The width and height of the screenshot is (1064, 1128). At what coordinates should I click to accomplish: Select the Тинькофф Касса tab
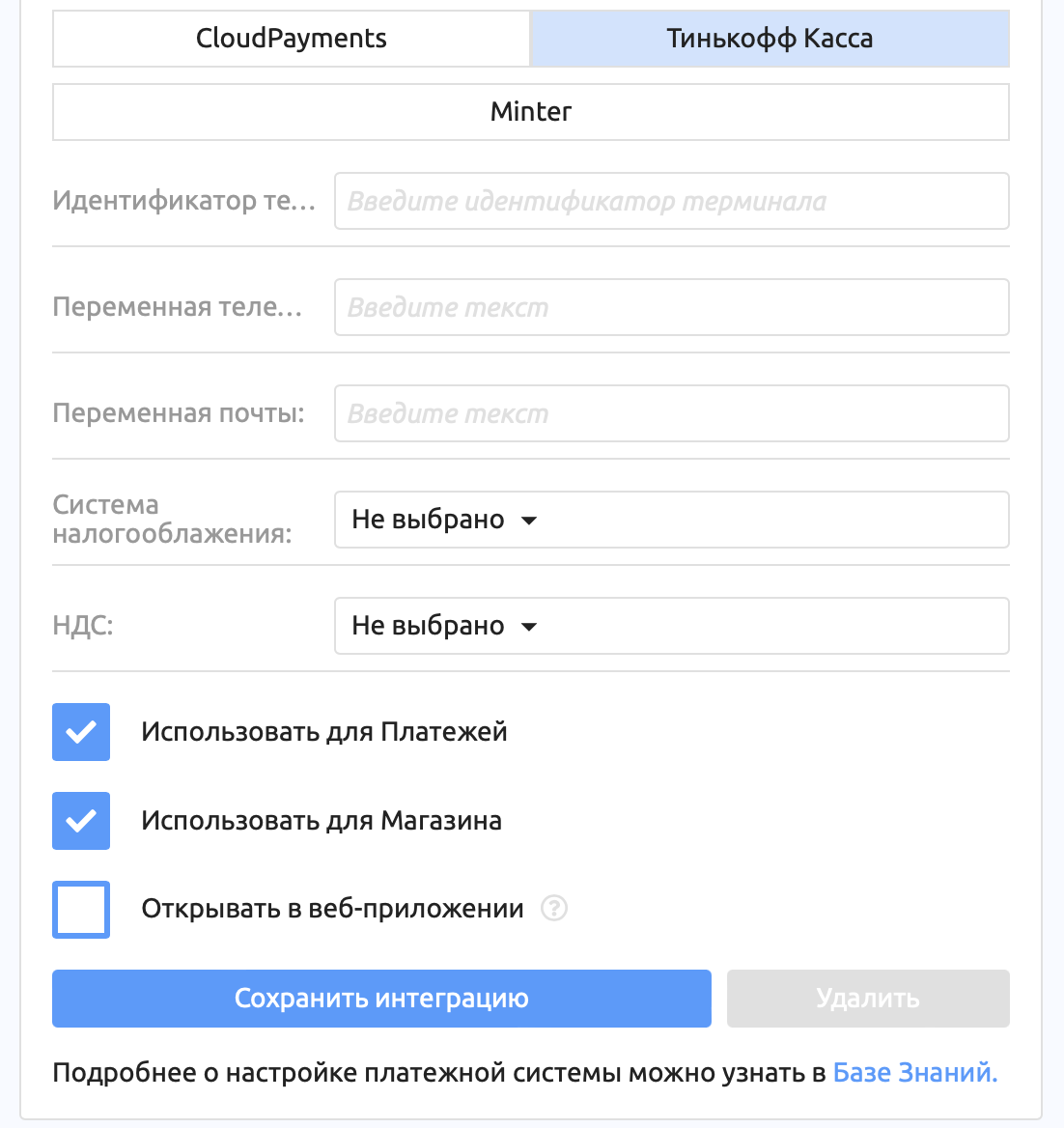(x=770, y=39)
